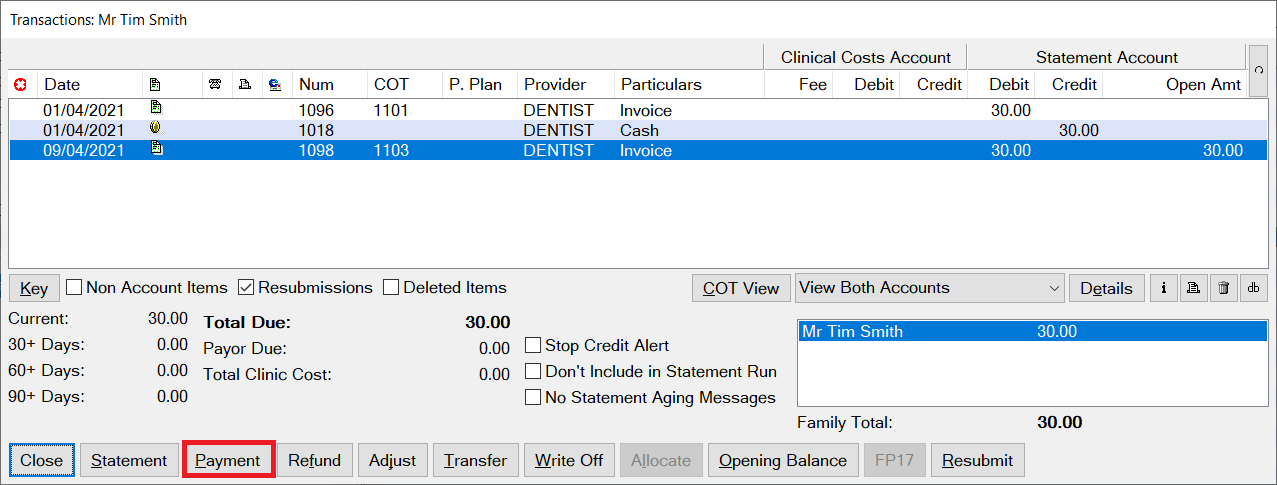Check Don't Include in Statement Run
The width and height of the screenshot is (1277, 485).
pos(533,371)
